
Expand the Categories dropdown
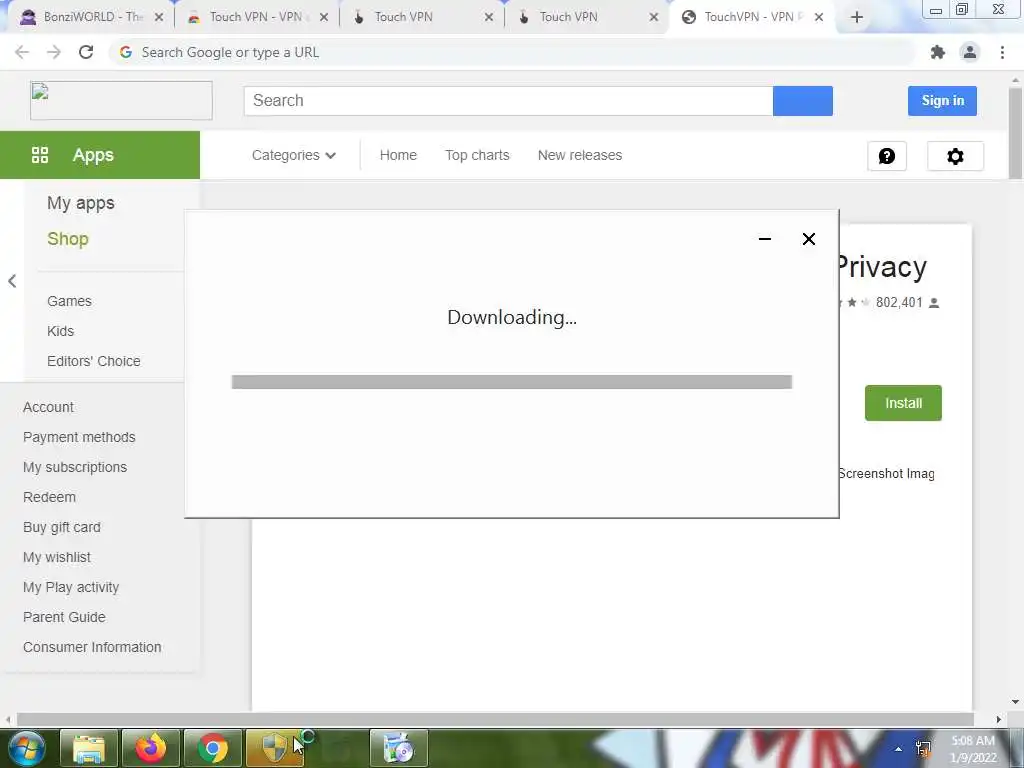pyautogui.click(x=294, y=155)
